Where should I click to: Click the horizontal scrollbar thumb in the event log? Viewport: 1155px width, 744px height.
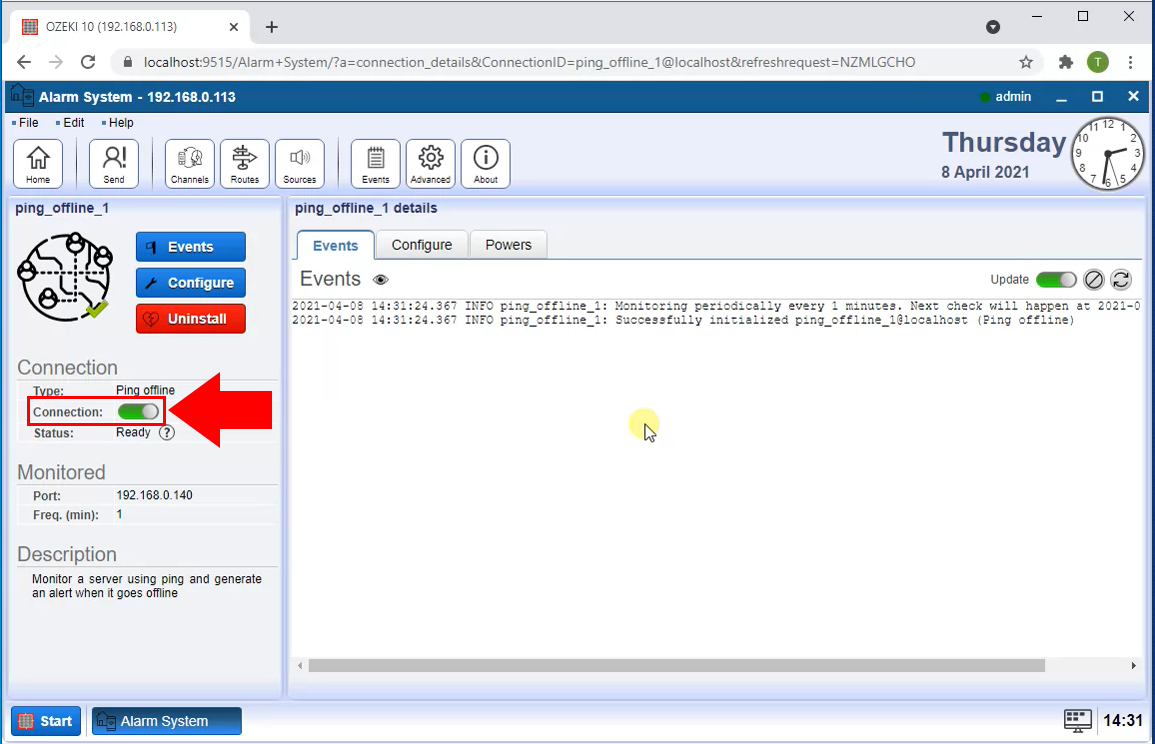676,665
